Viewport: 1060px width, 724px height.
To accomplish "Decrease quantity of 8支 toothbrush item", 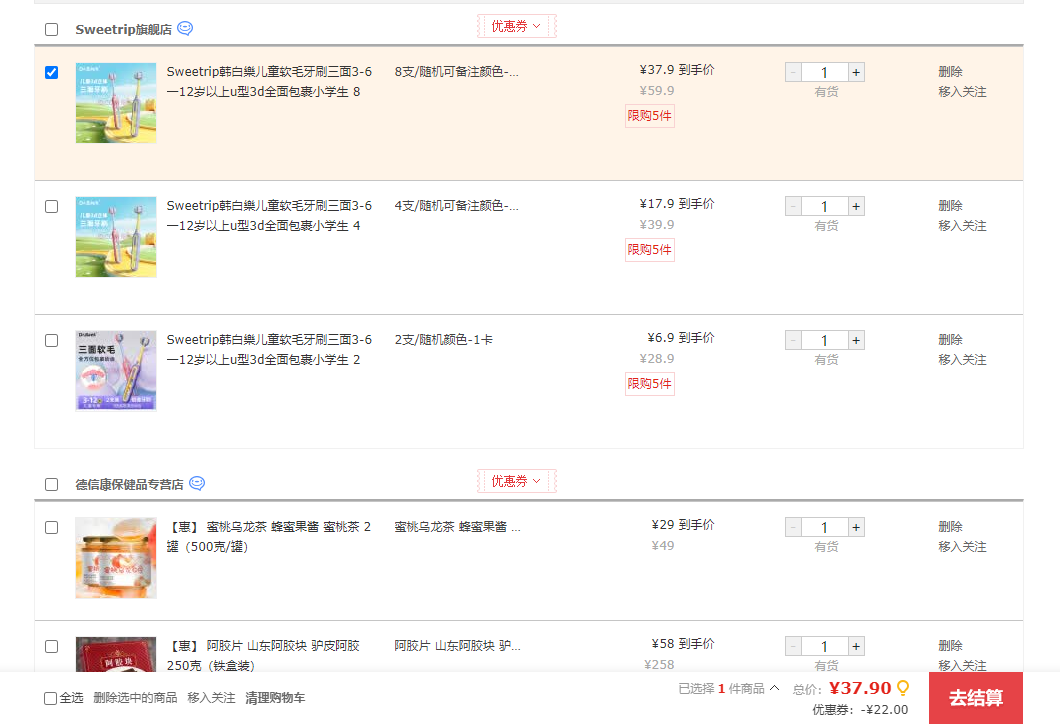I will 793,72.
